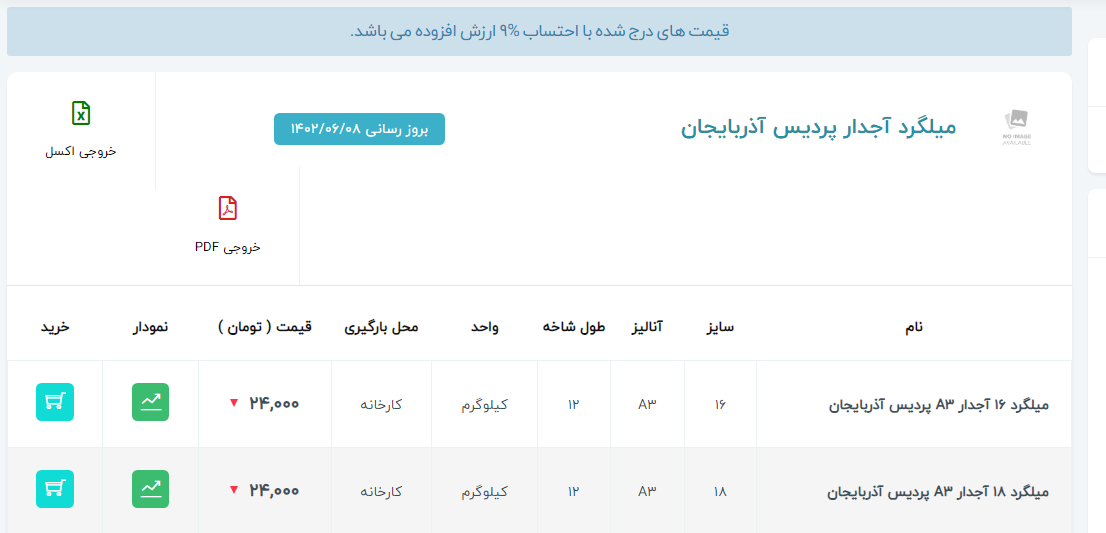Image resolution: width=1106 pixels, height=533 pixels.
Task: Open 'میلگرد ۱۶ آجدار A۳ پردیس آذربایجان' product
Action: pos(939,405)
